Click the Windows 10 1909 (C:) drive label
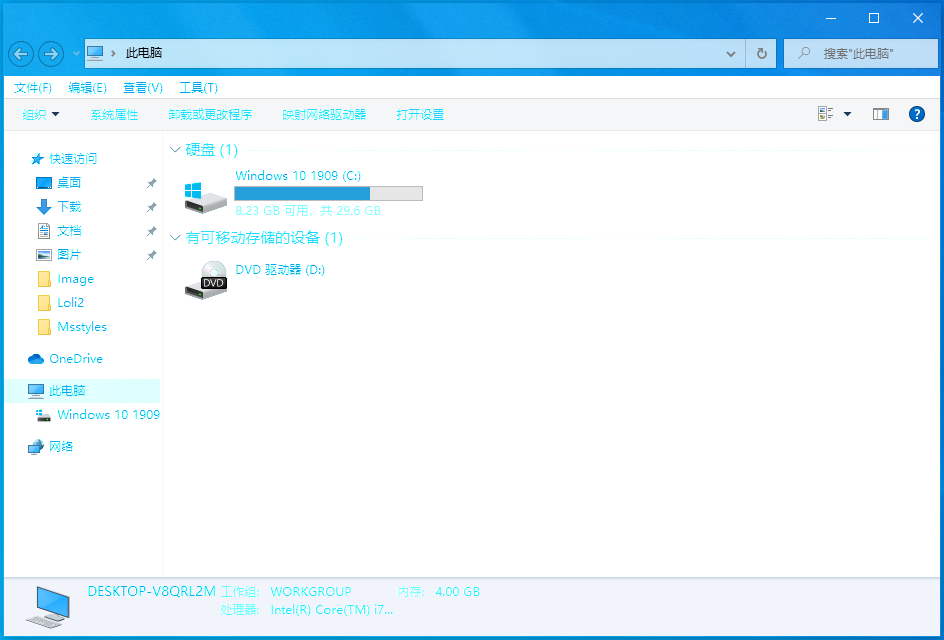Image resolution: width=944 pixels, height=640 pixels. point(298,175)
